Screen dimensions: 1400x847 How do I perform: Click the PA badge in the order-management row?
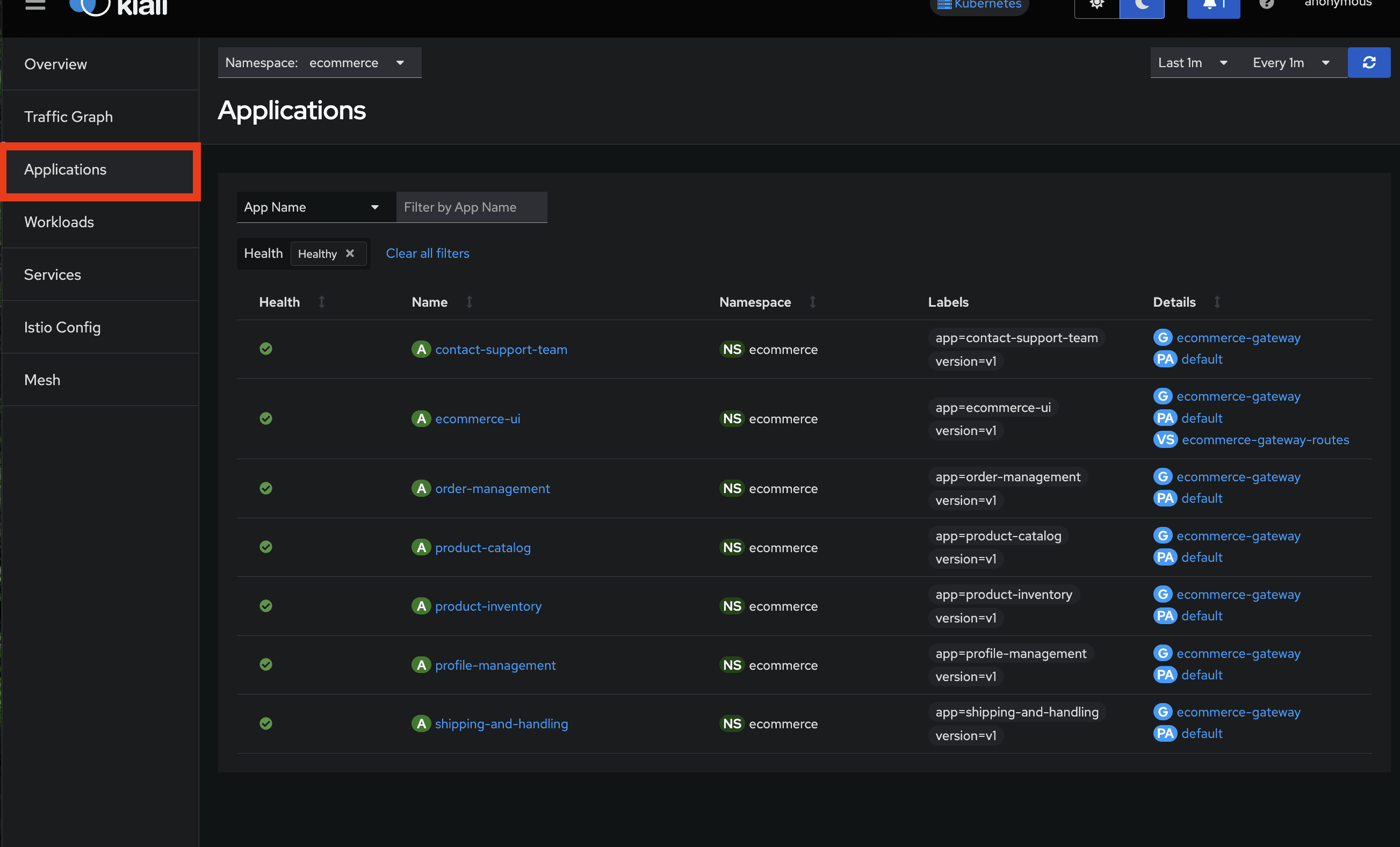(1165, 498)
